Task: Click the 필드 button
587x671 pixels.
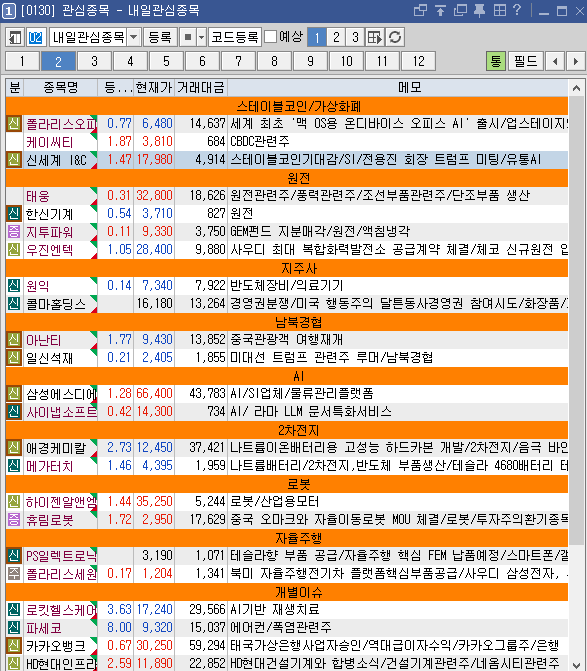Action: coord(526,61)
